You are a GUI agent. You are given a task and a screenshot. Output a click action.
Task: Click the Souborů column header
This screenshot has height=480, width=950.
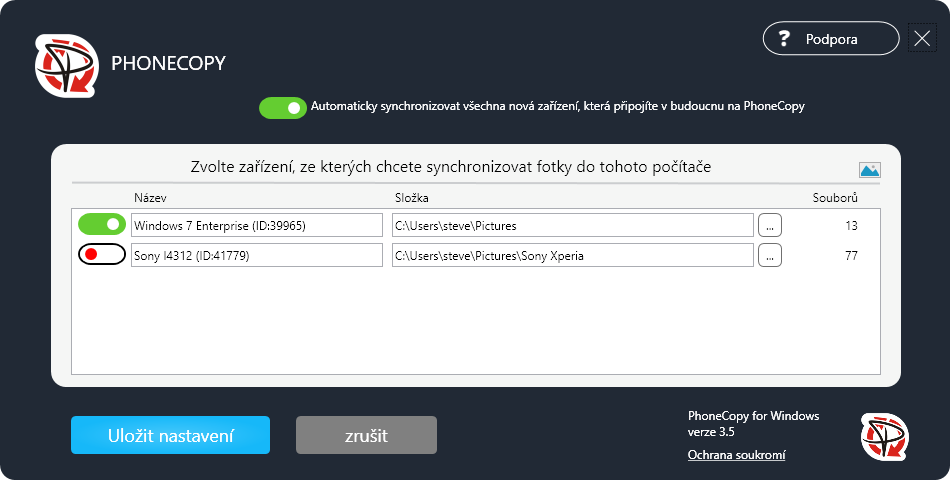(x=834, y=198)
